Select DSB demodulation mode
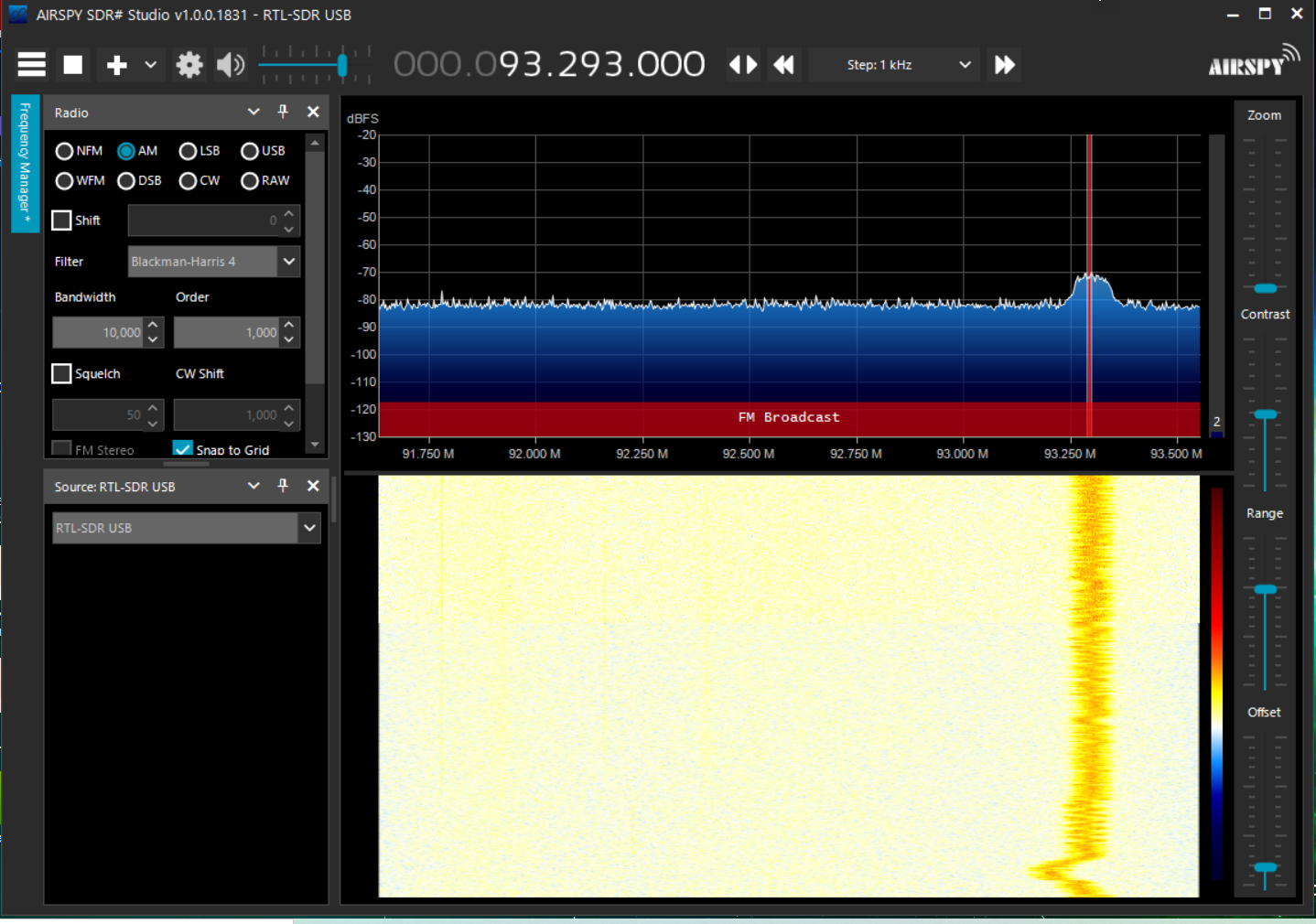The image size is (1316, 924). [139, 181]
